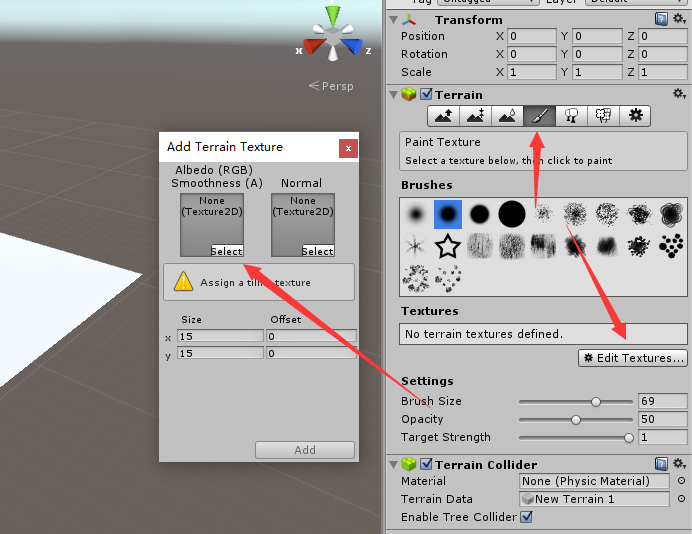Select an Albedo texture via Select button
The width and height of the screenshot is (692, 534).
[227, 251]
